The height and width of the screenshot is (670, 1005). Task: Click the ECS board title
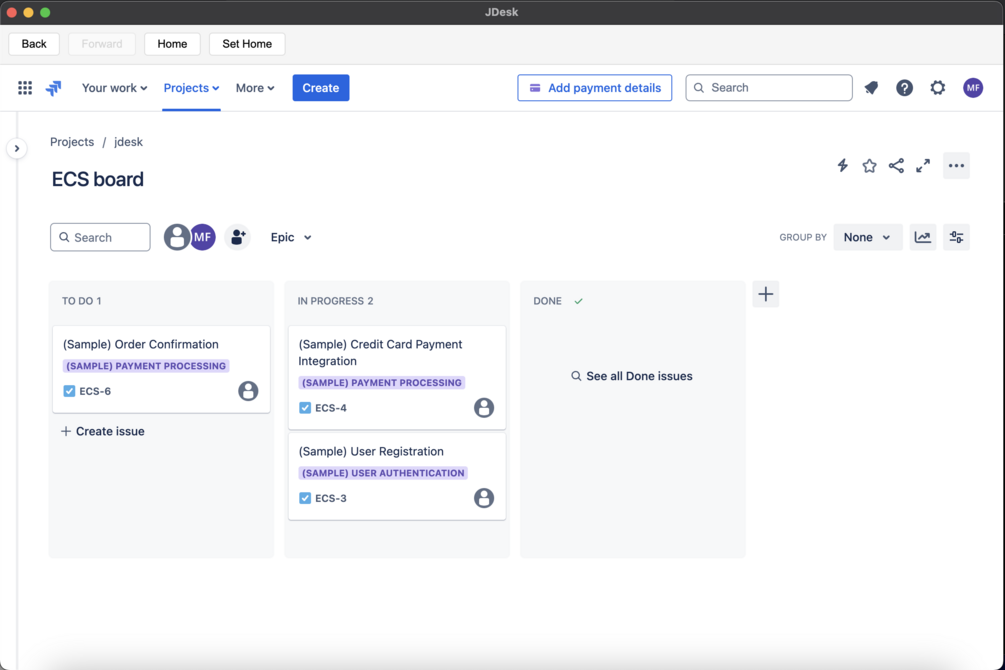coord(97,179)
